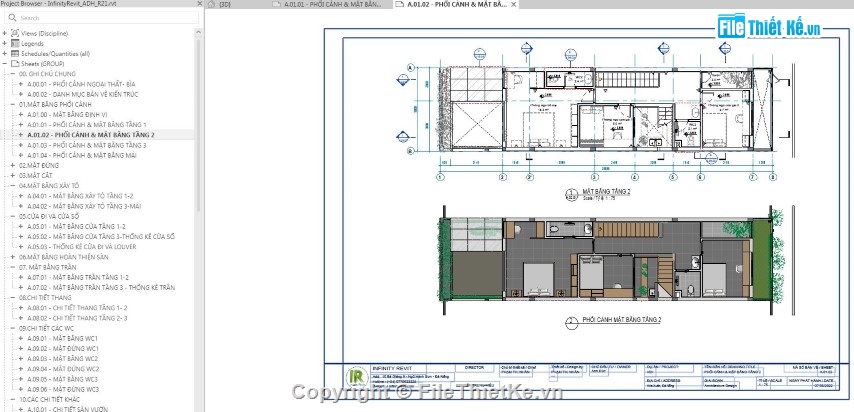Click sheet icon on A.01.02 tab

(400, 4)
